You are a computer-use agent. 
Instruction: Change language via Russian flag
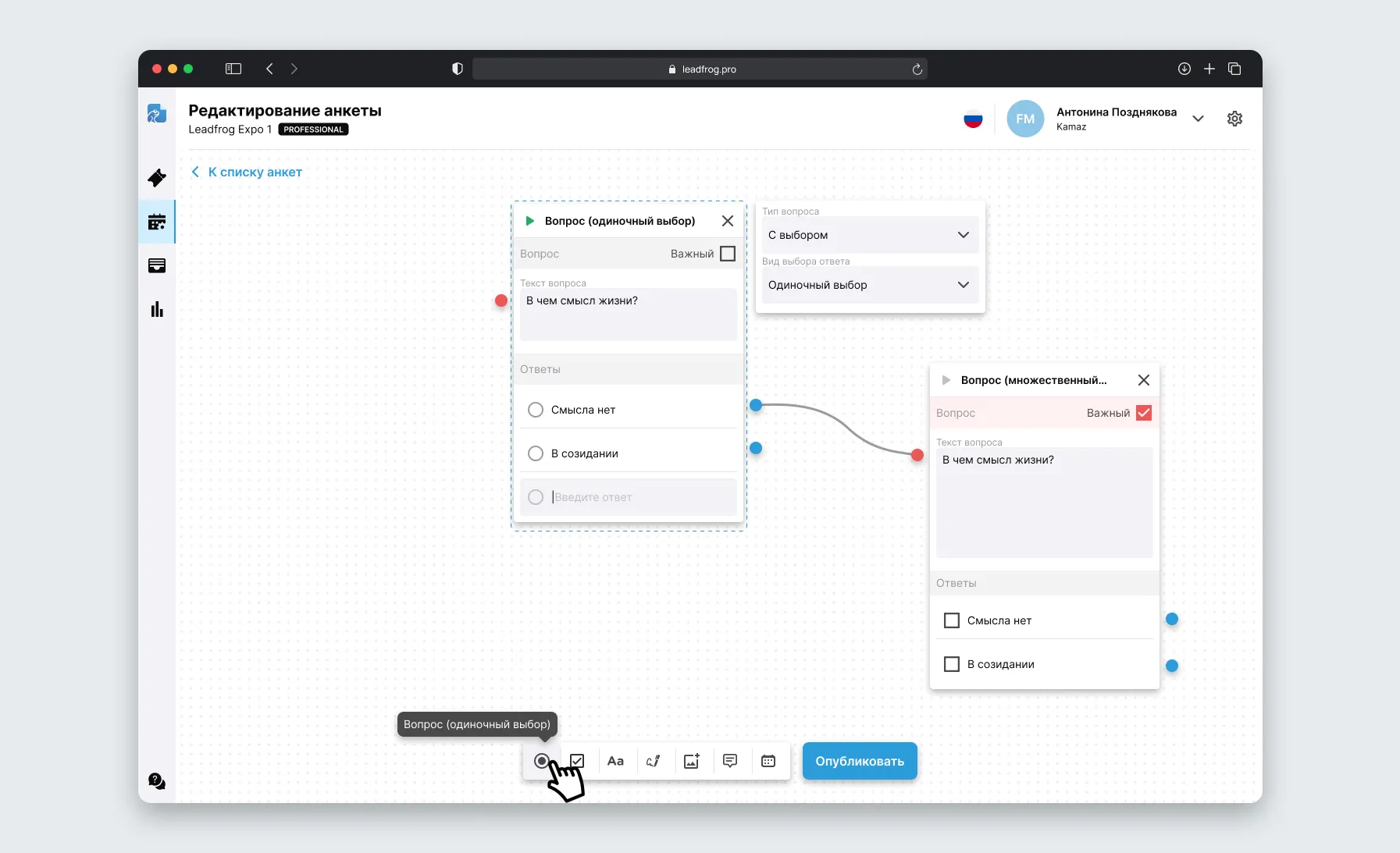coord(973,119)
